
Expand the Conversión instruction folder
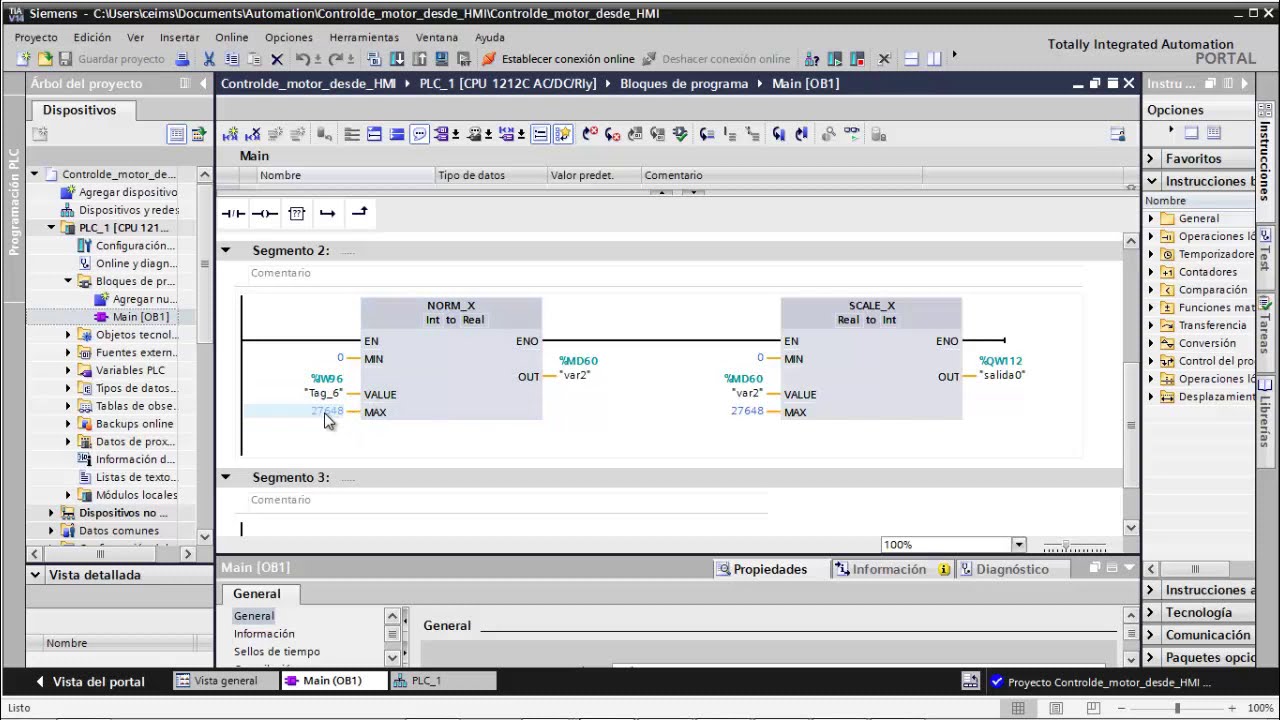pos(1151,343)
